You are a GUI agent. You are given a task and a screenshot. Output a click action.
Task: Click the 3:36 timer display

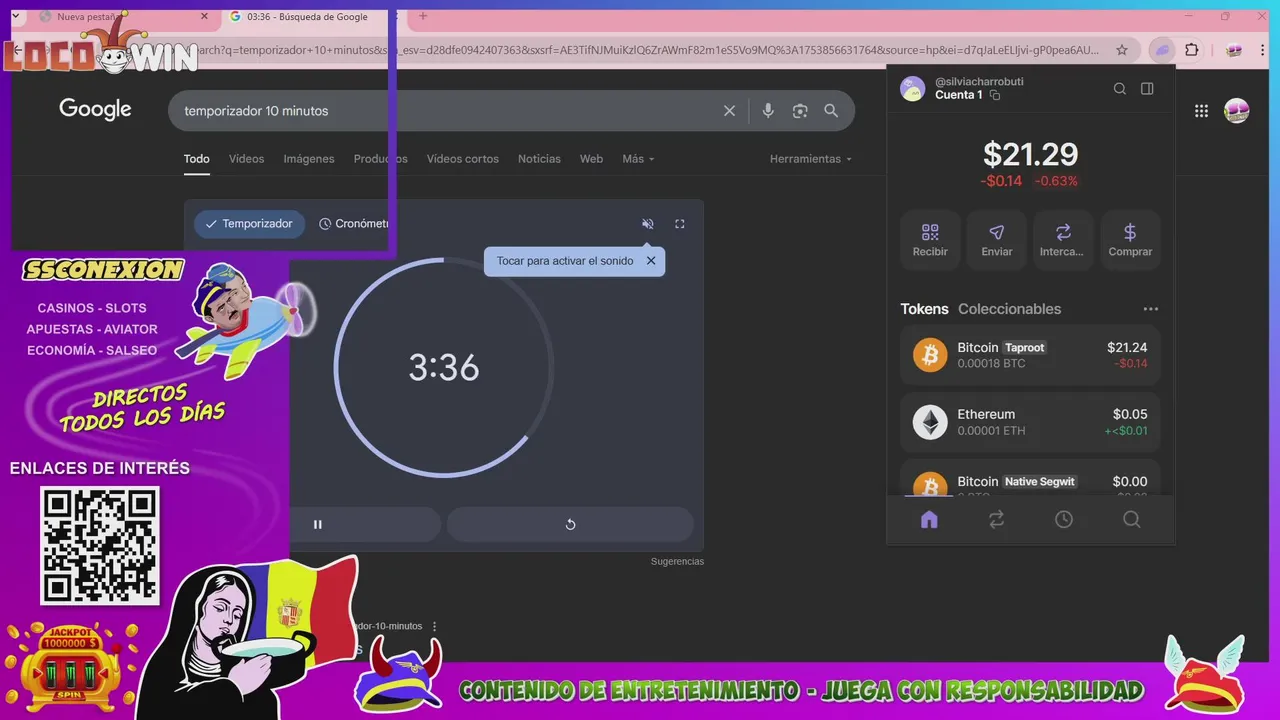pyautogui.click(x=444, y=368)
